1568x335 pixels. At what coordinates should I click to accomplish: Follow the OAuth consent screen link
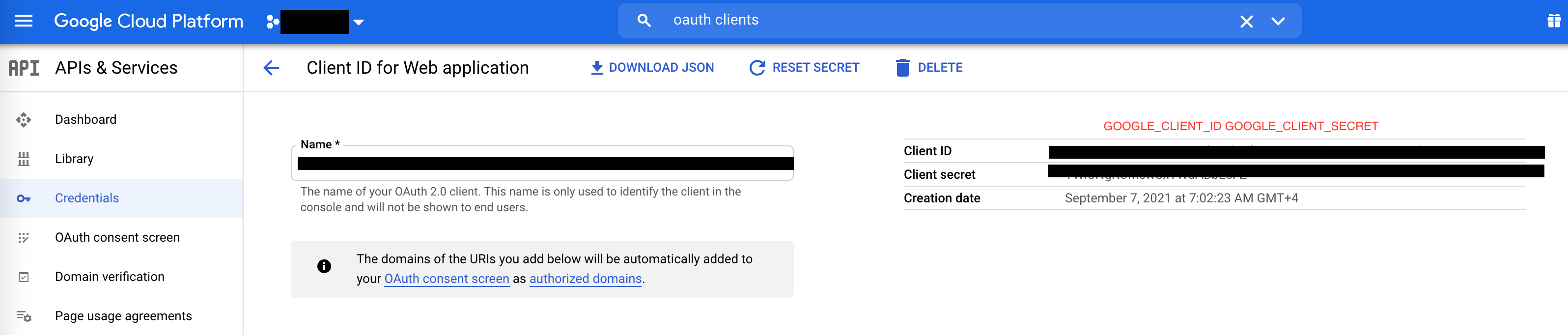(x=447, y=279)
